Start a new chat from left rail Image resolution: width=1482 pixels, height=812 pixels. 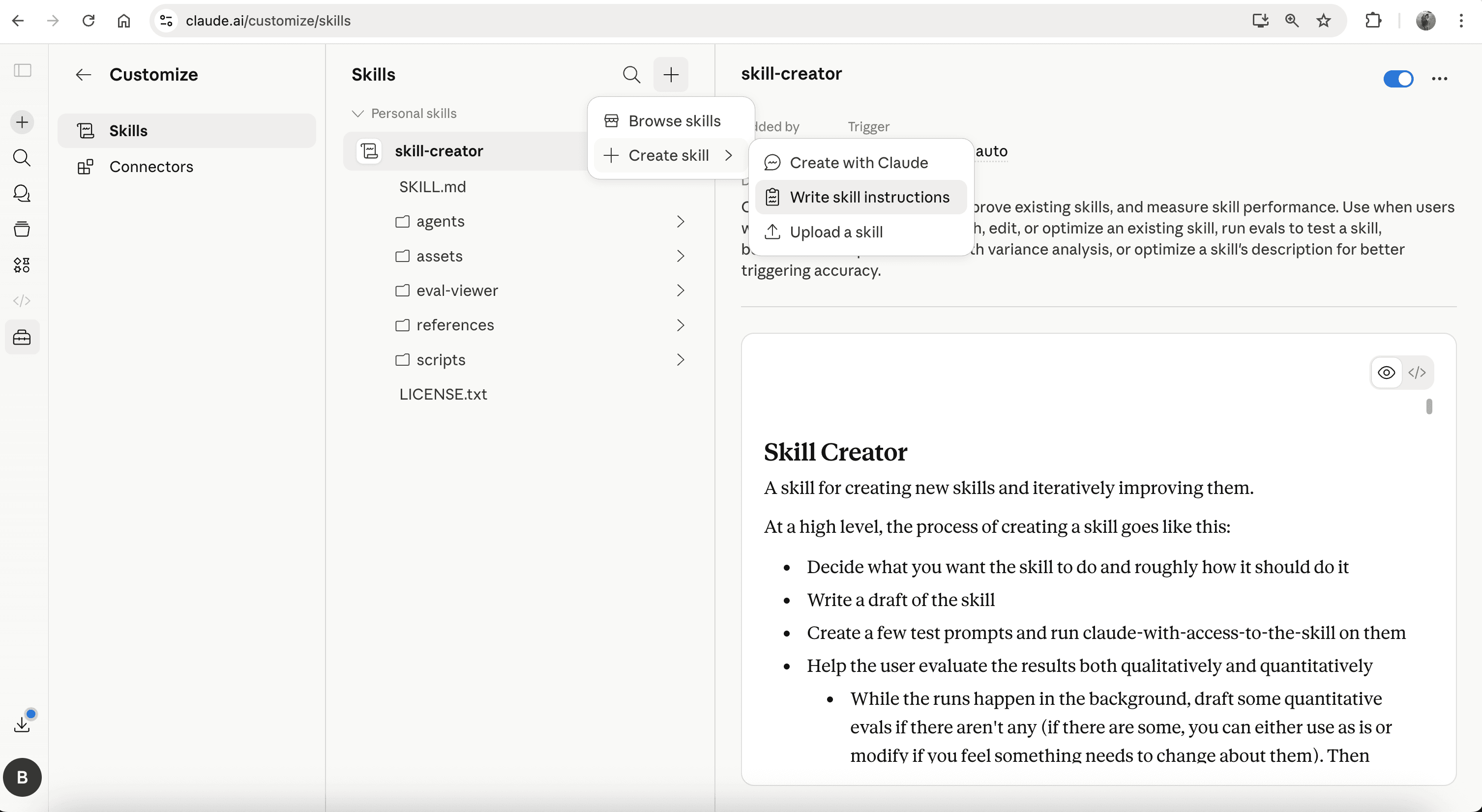[x=22, y=122]
